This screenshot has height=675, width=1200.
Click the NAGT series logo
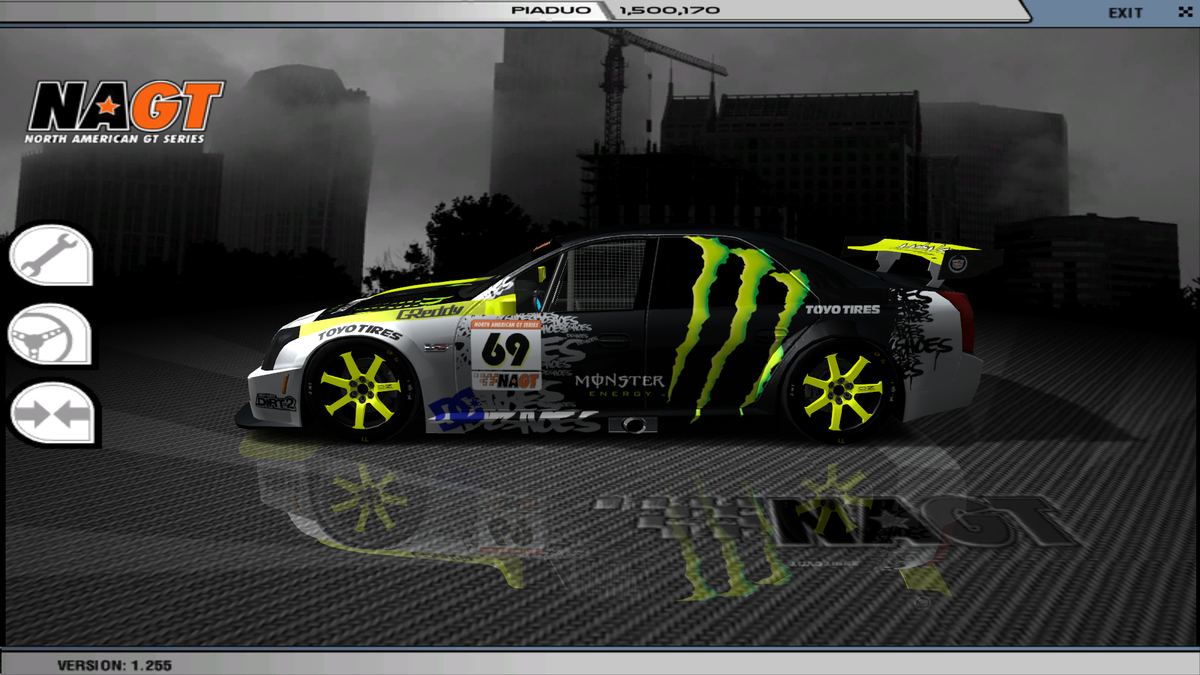coord(125,111)
